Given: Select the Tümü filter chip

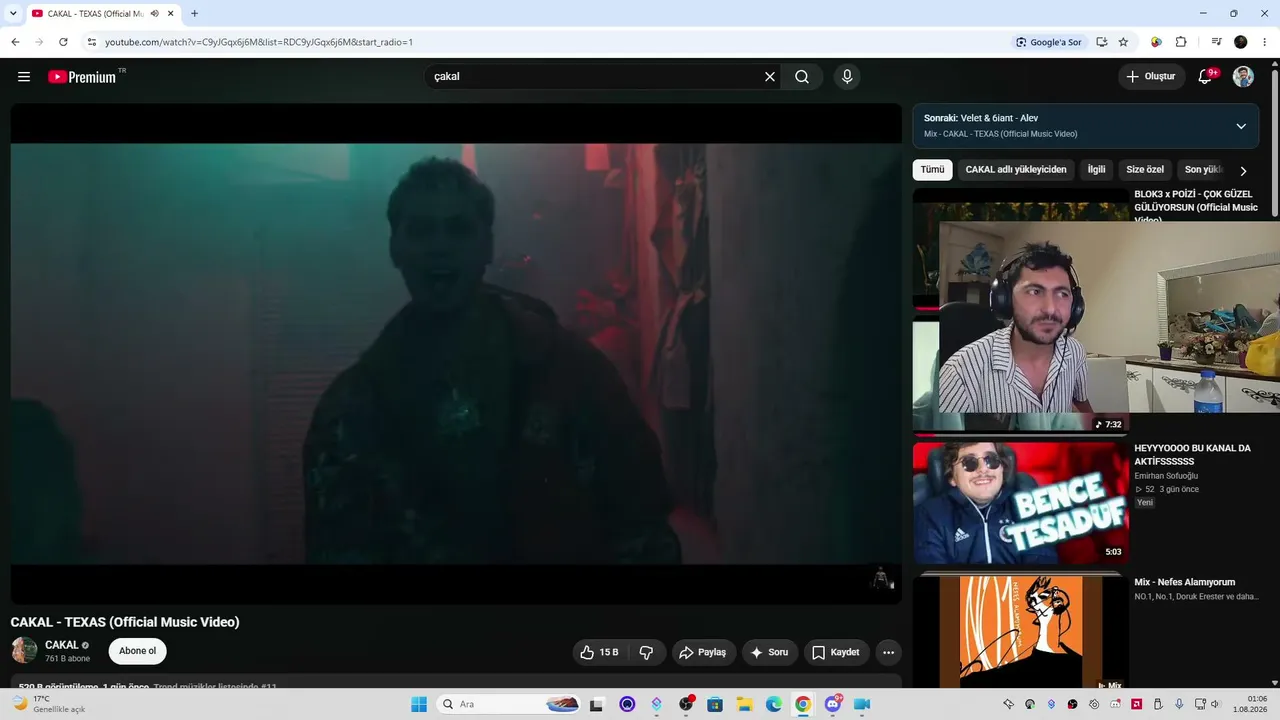Looking at the screenshot, I should [x=932, y=170].
